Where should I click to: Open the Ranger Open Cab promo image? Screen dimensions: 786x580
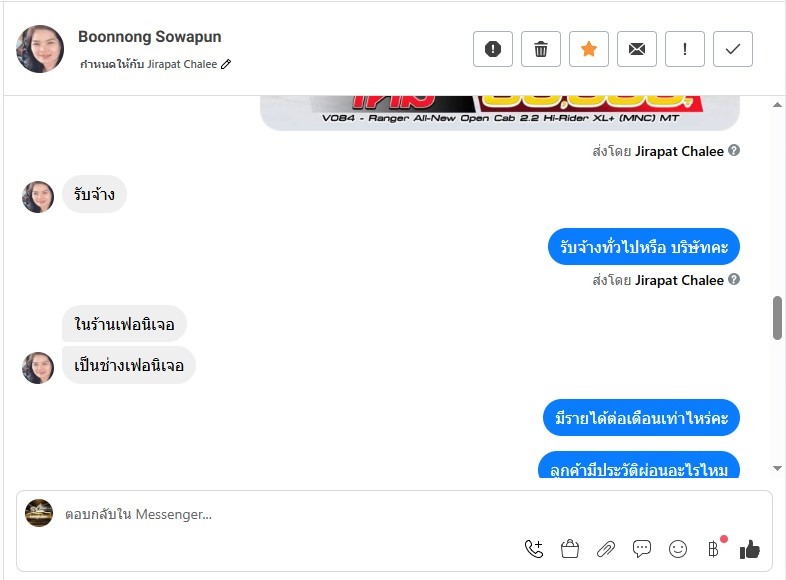500,113
